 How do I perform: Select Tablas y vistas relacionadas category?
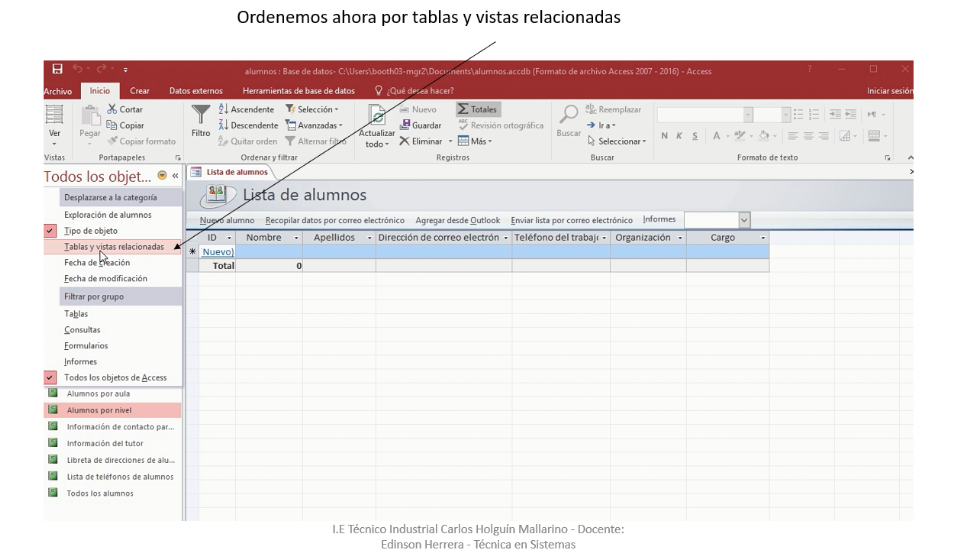click(x=113, y=247)
